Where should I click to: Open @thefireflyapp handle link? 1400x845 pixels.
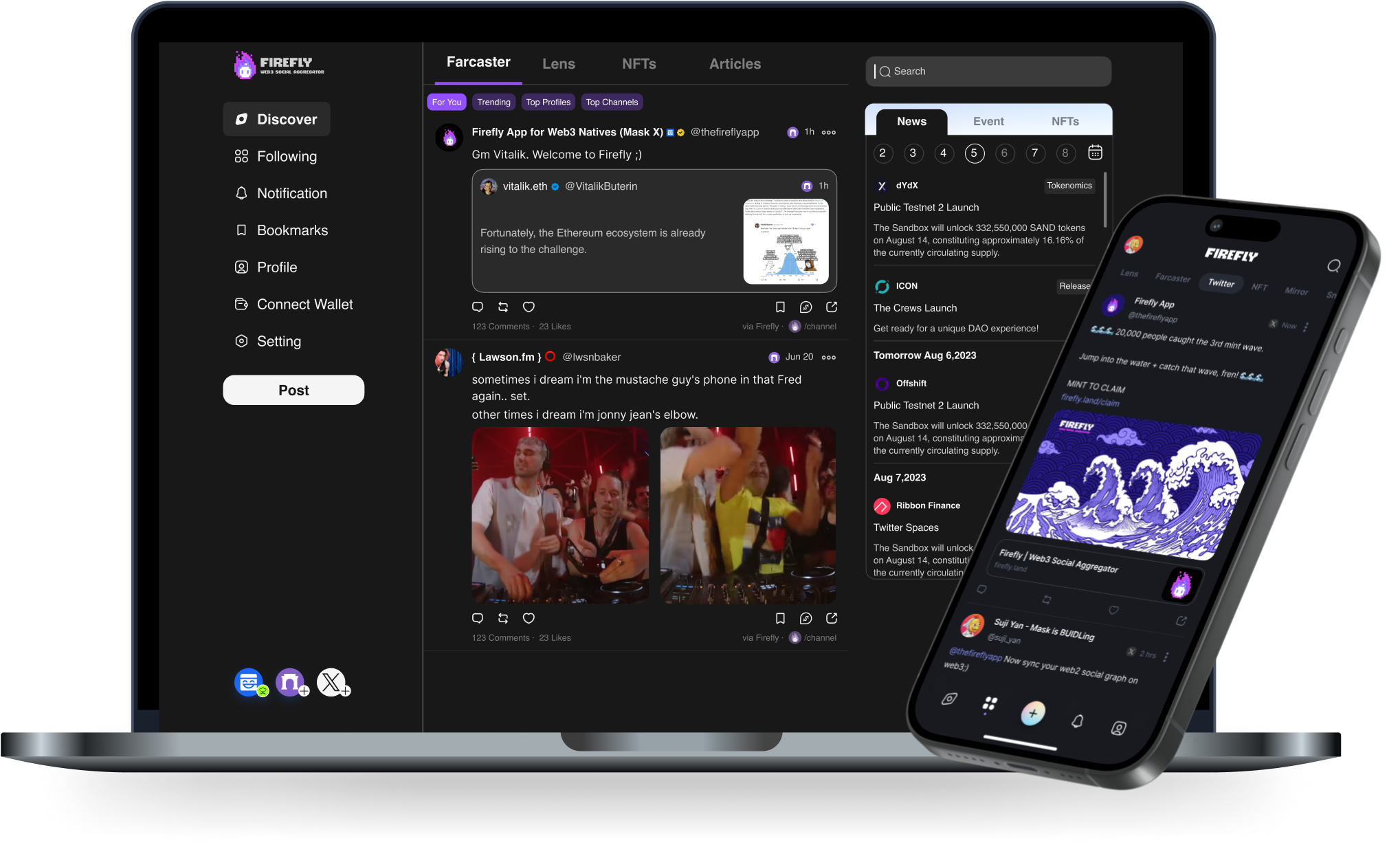pyautogui.click(x=725, y=132)
